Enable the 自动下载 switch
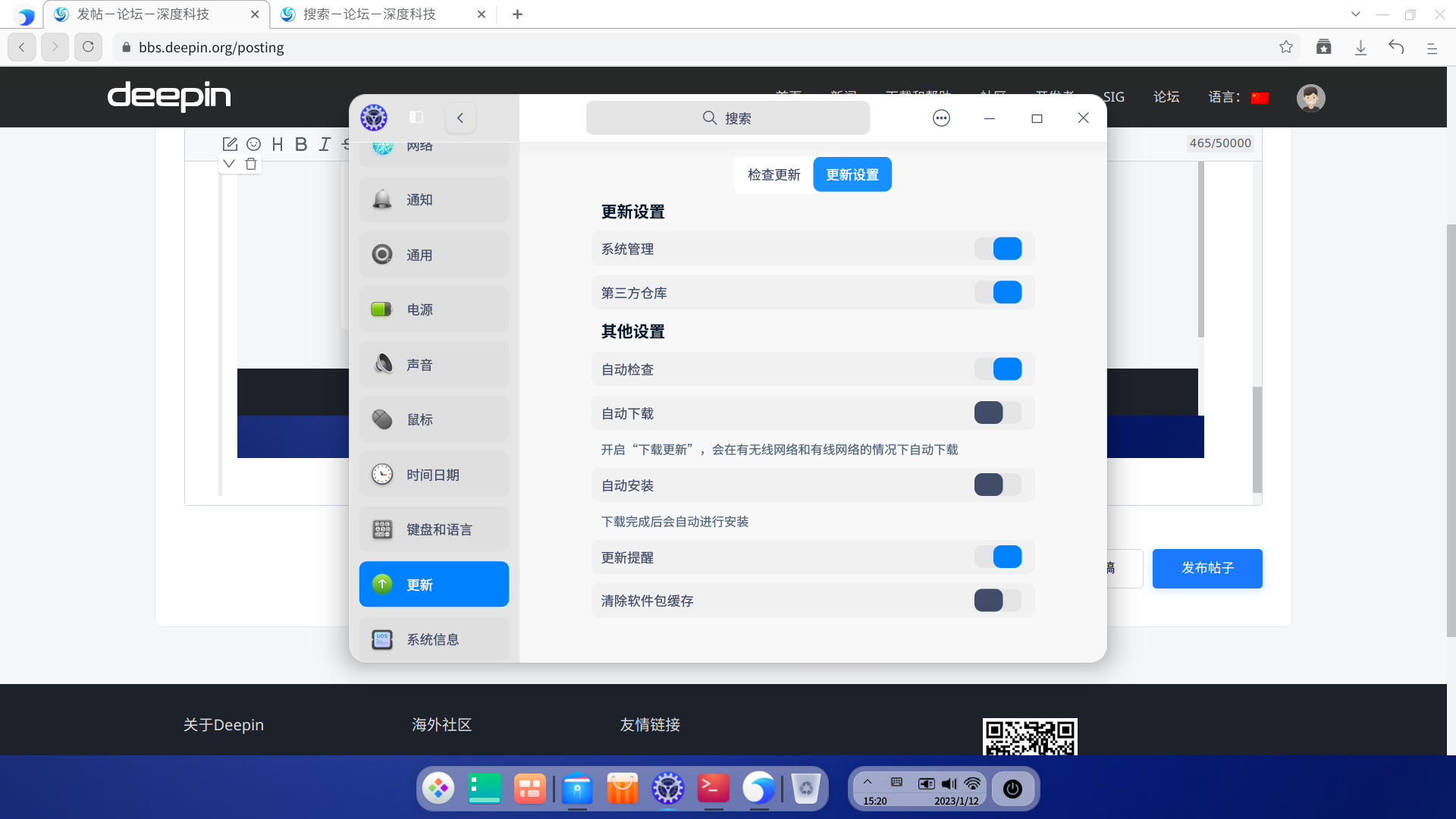1456x819 pixels. (998, 413)
